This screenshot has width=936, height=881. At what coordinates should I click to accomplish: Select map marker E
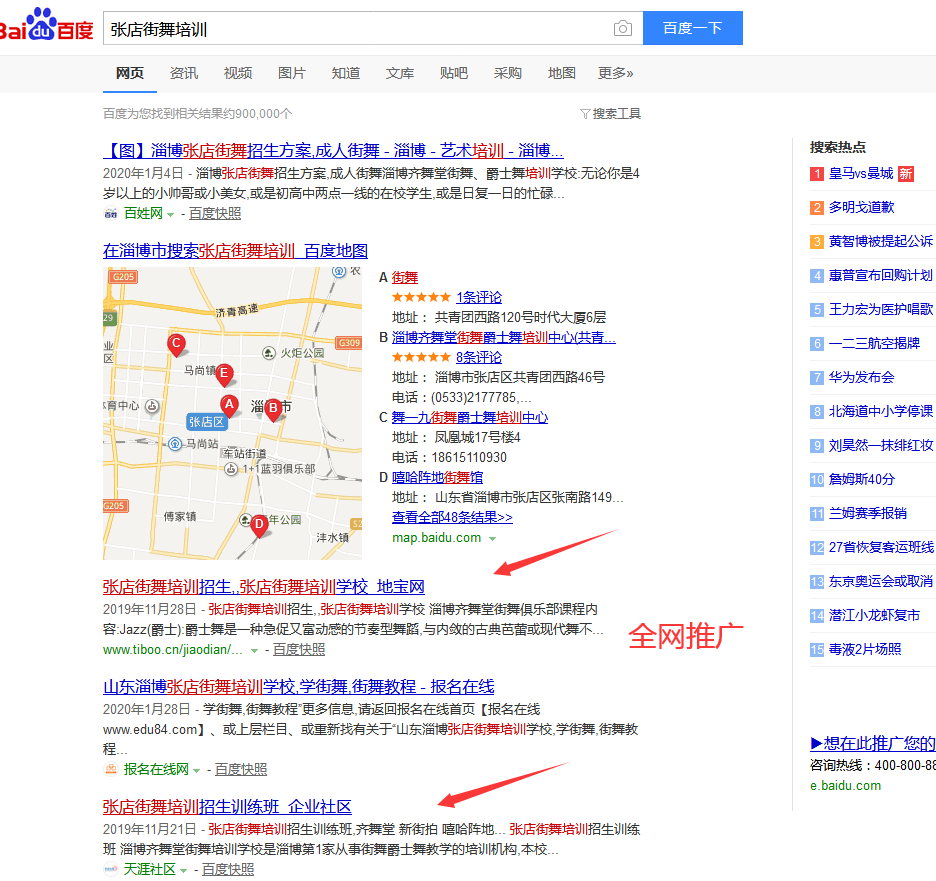point(224,375)
